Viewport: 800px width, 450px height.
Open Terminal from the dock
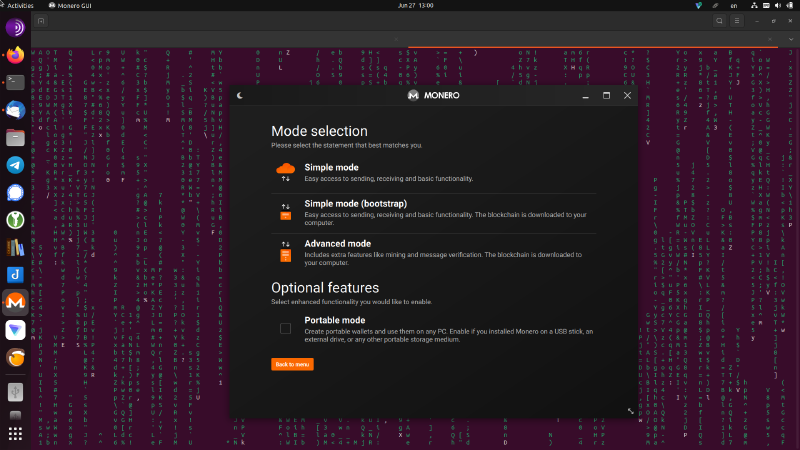click(15, 82)
